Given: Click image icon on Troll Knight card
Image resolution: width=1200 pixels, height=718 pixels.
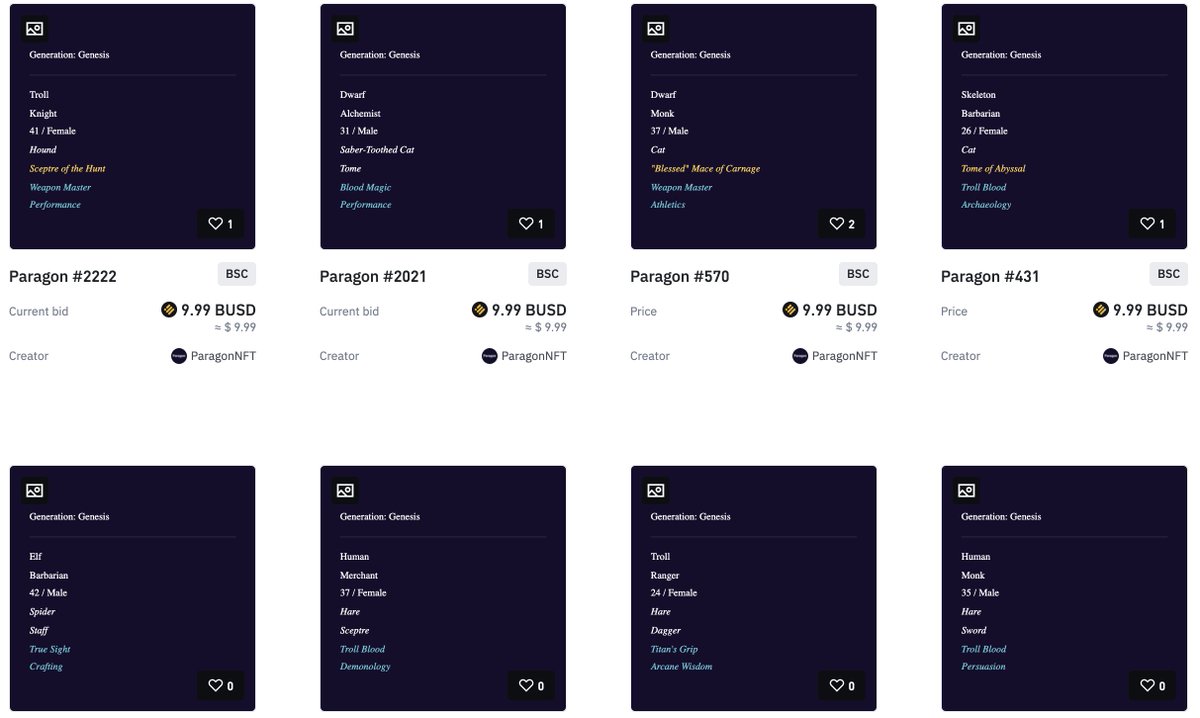Looking at the screenshot, I should 35,29.
